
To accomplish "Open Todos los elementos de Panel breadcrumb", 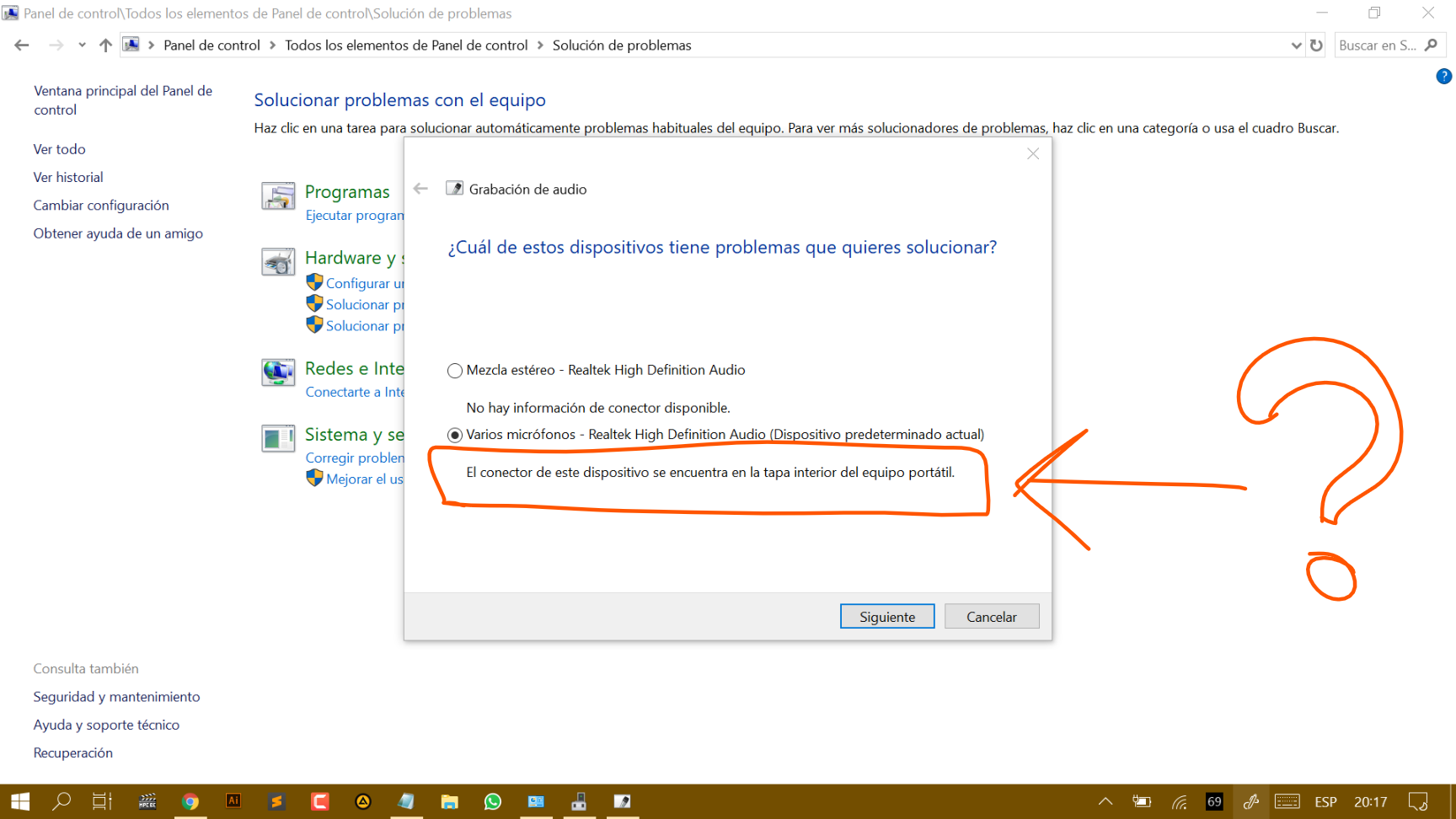I will 406,45.
